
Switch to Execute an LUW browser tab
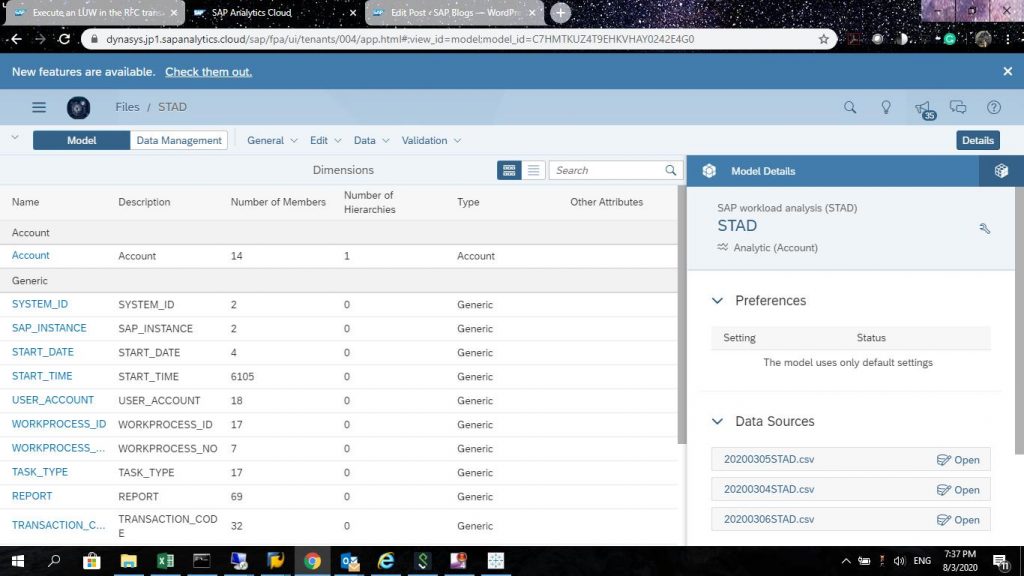pos(93,13)
